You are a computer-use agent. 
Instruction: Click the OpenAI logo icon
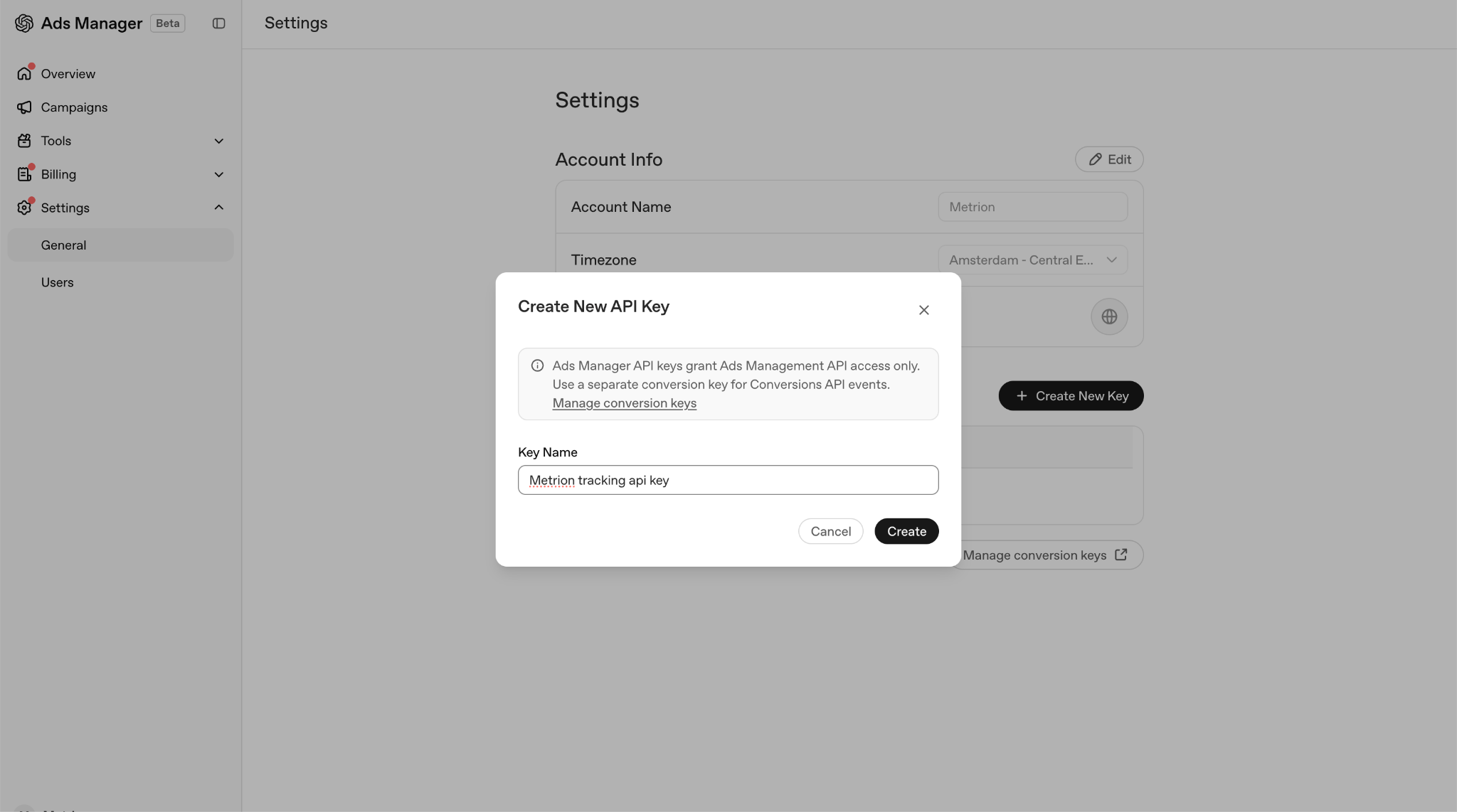(x=24, y=23)
